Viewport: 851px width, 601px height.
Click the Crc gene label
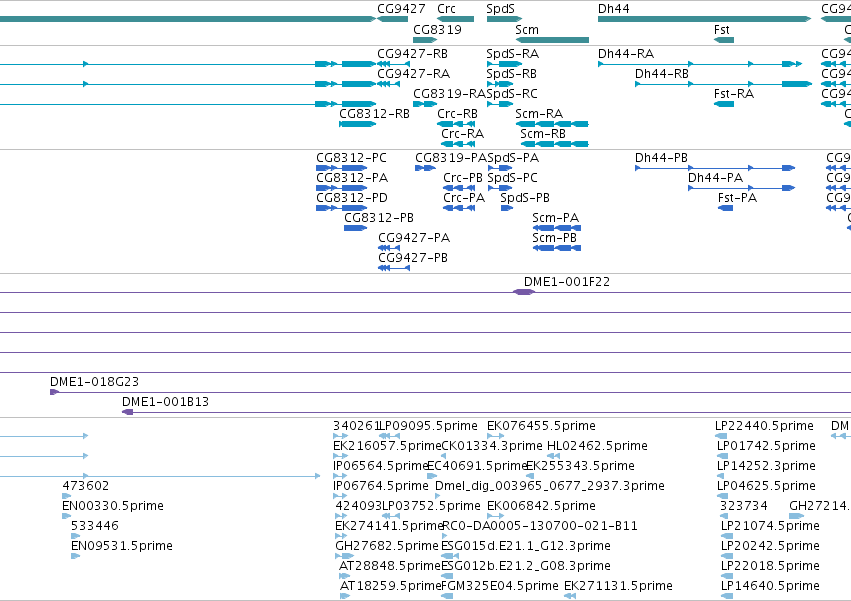click(x=446, y=9)
